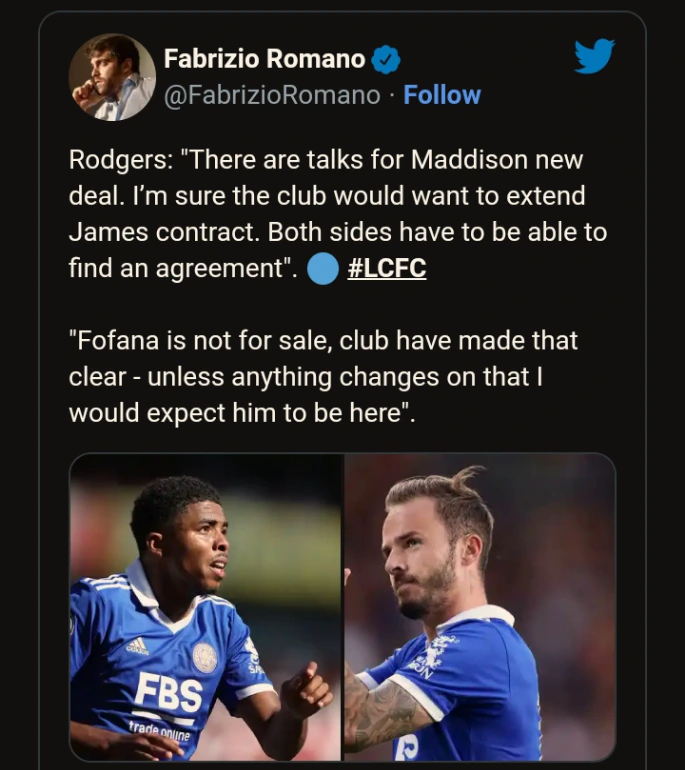Open the left photo of the running player

tap(205, 607)
